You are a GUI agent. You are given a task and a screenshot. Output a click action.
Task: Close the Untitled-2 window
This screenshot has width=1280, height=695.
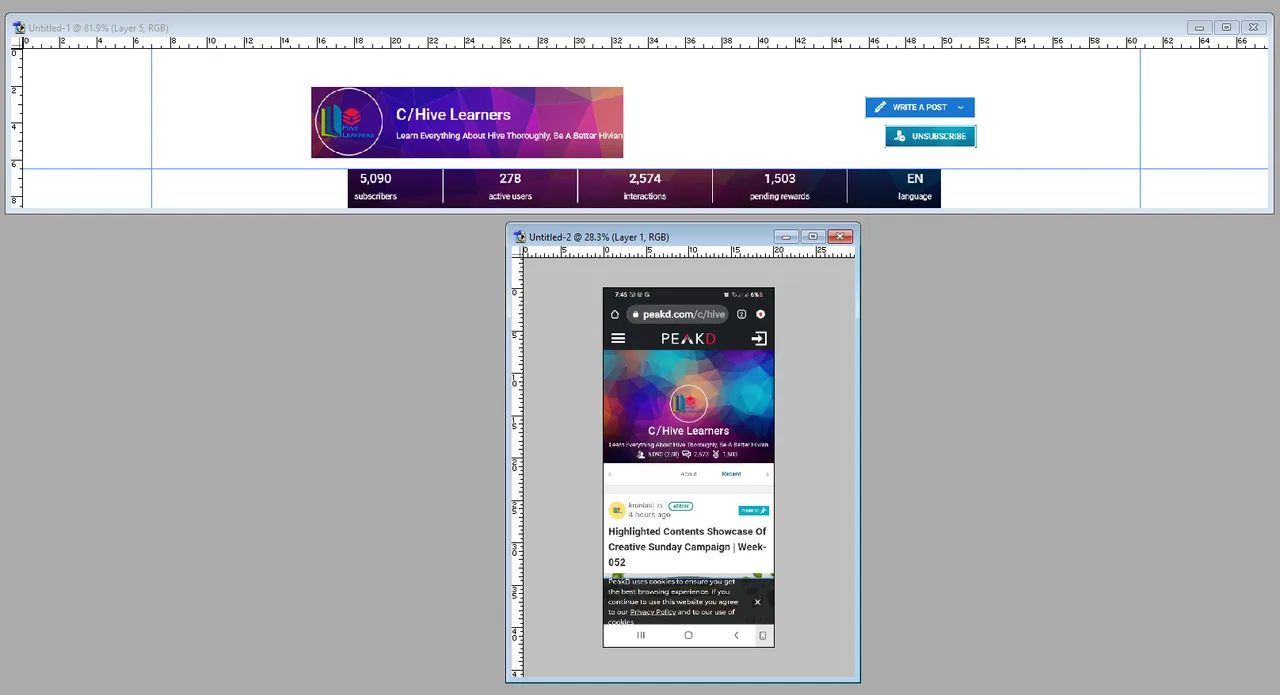(840, 237)
